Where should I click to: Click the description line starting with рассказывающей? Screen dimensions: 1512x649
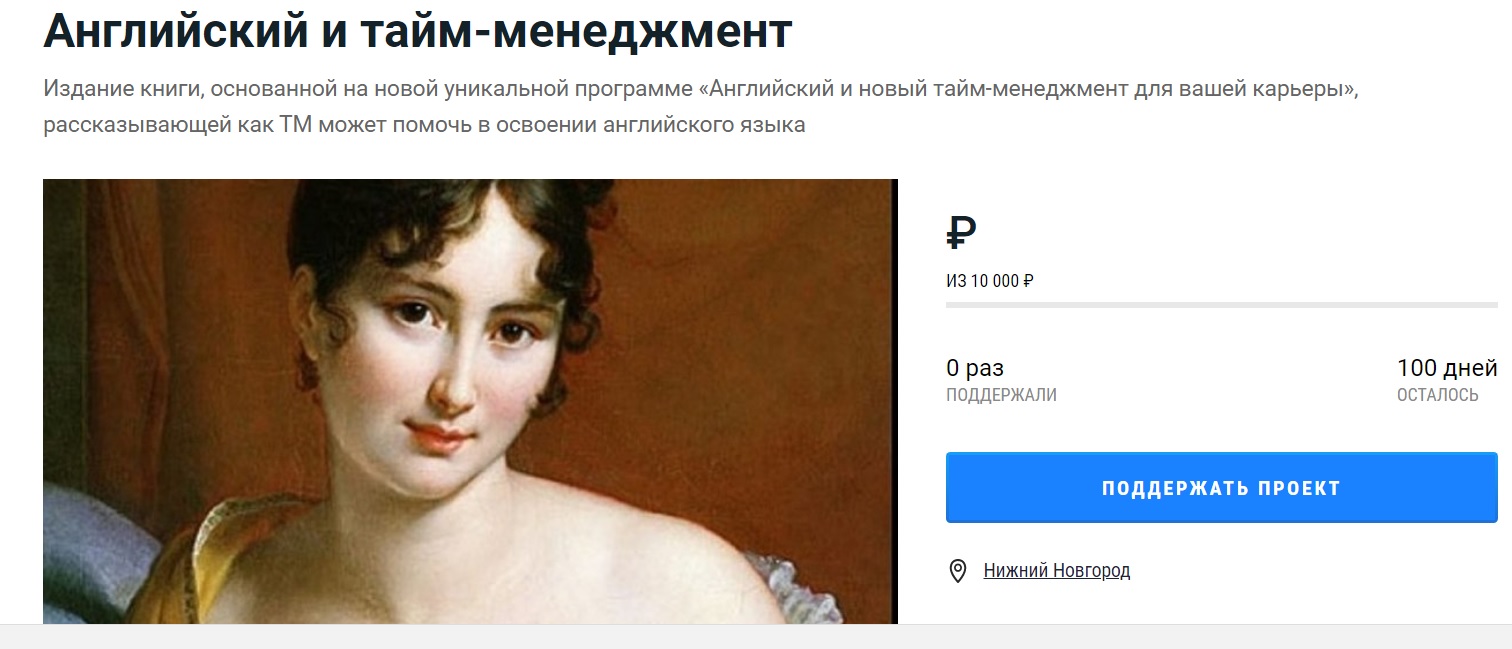[x=424, y=126]
